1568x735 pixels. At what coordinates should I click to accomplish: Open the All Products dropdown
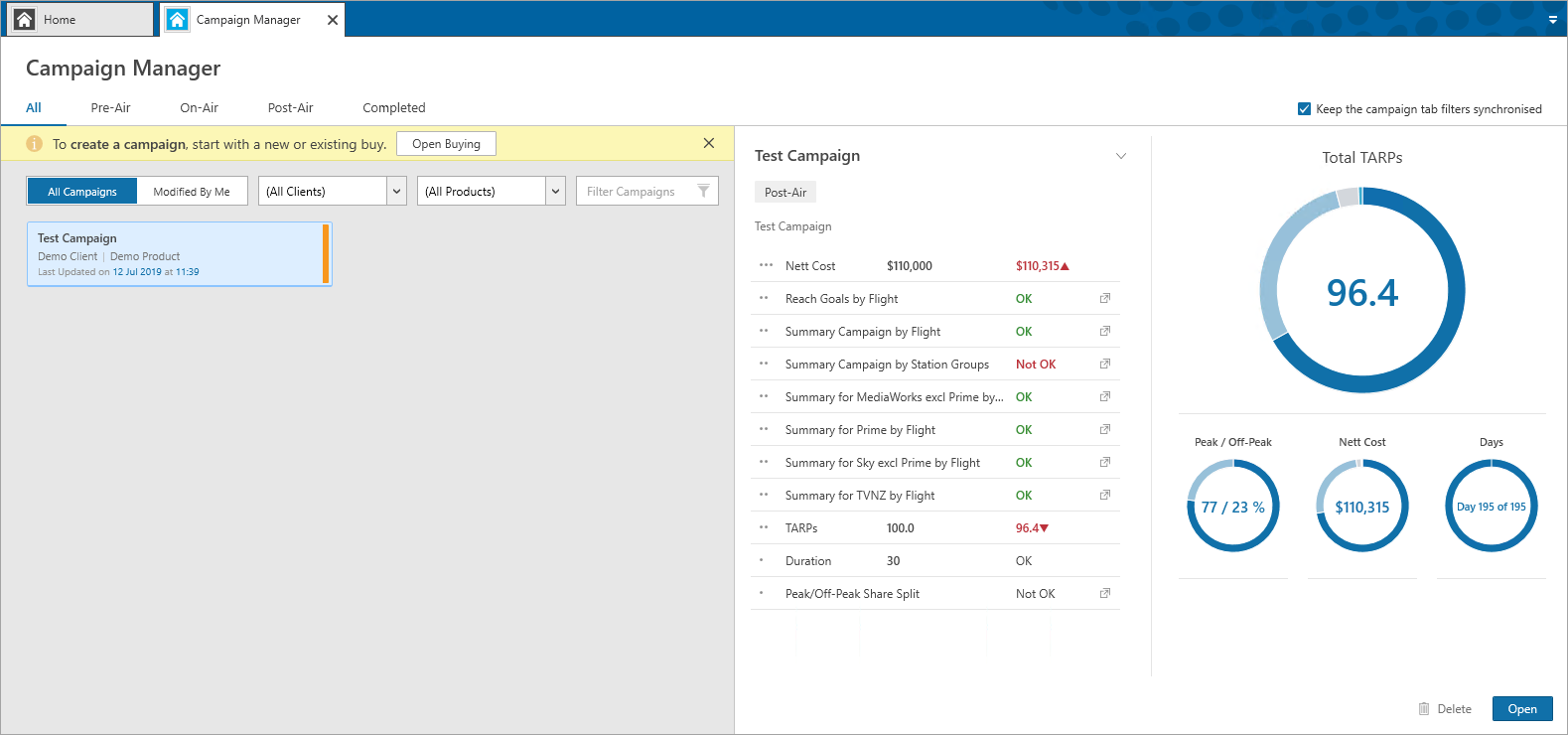point(492,191)
